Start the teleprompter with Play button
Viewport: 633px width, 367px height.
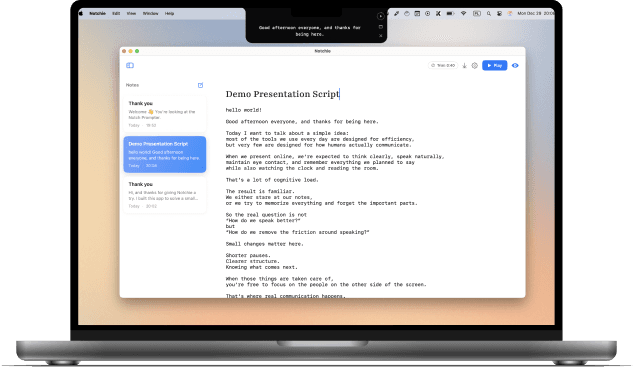(x=495, y=65)
